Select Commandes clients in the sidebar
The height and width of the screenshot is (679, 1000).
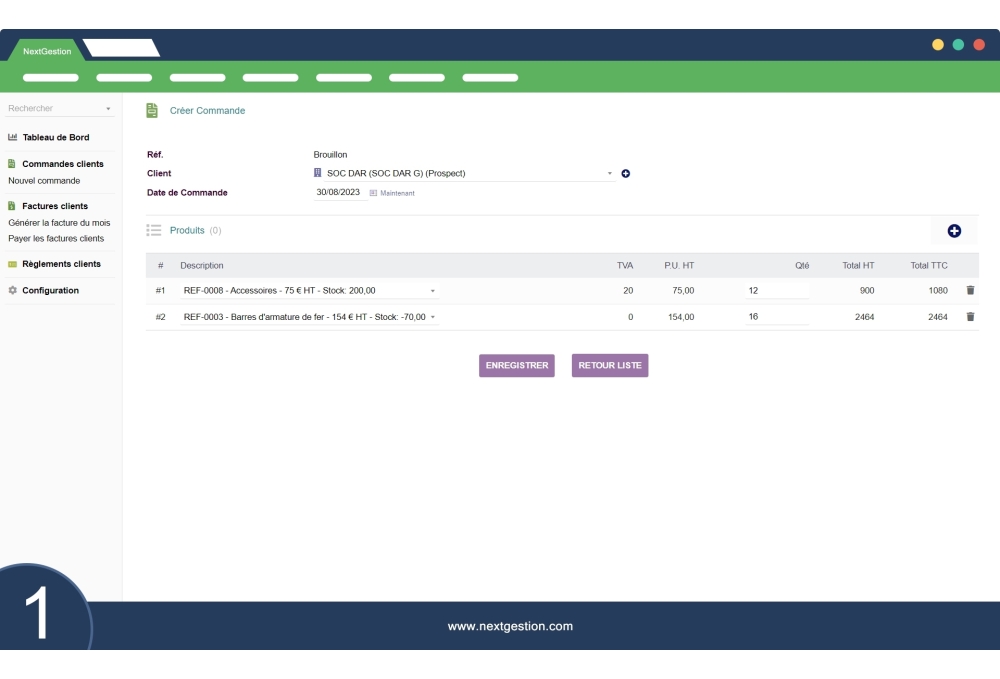click(x=61, y=163)
